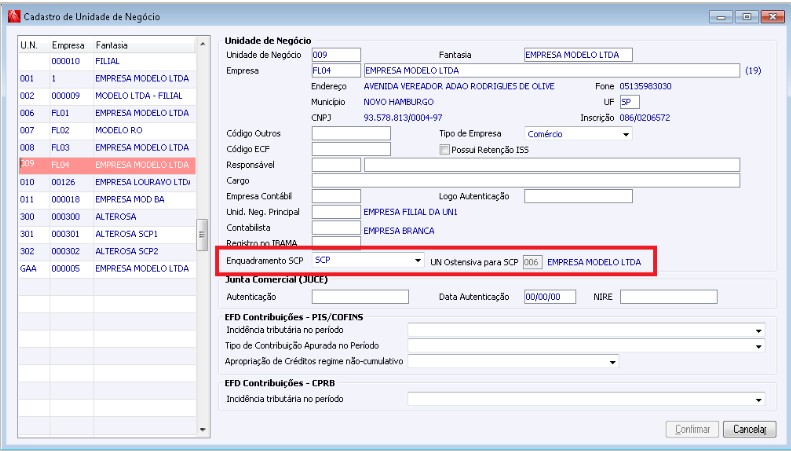
Task: Select list row 007 MODELO RO
Action: point(107,130)
